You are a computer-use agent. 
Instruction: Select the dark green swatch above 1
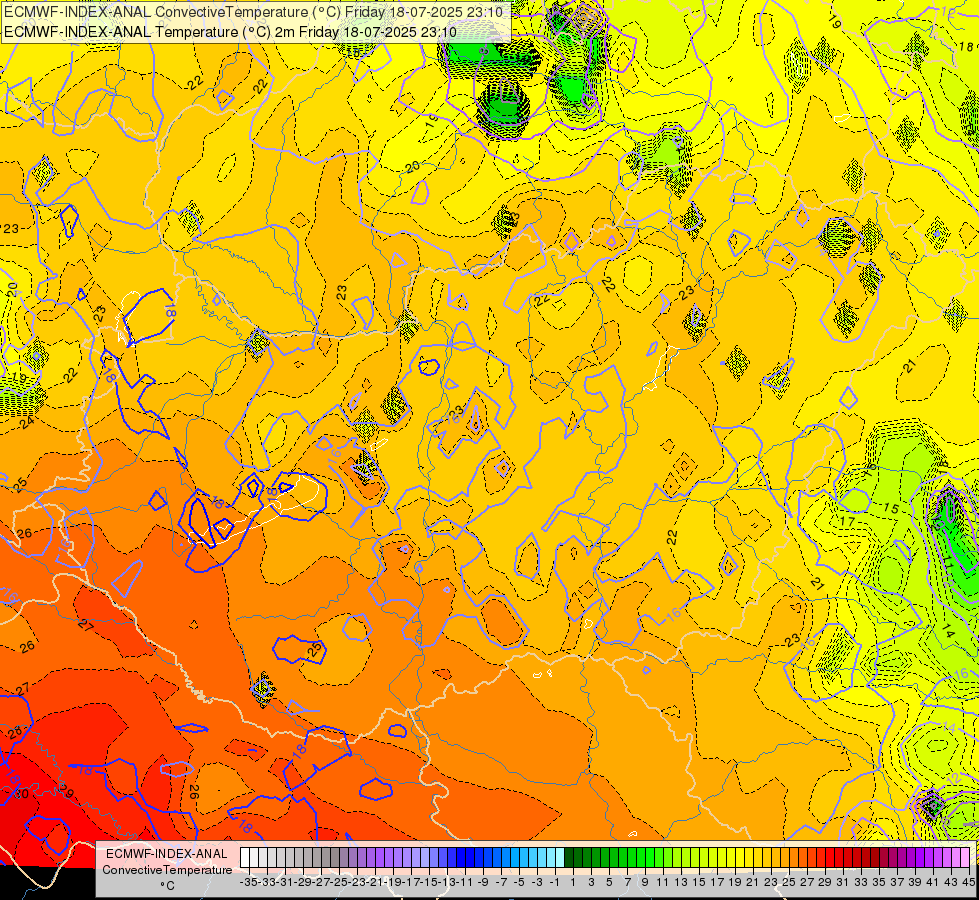(569, 857)
